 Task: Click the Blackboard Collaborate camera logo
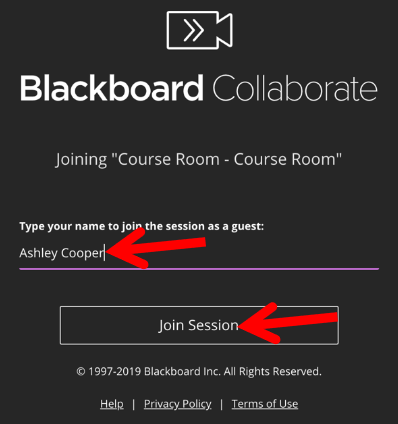(199, 30)
